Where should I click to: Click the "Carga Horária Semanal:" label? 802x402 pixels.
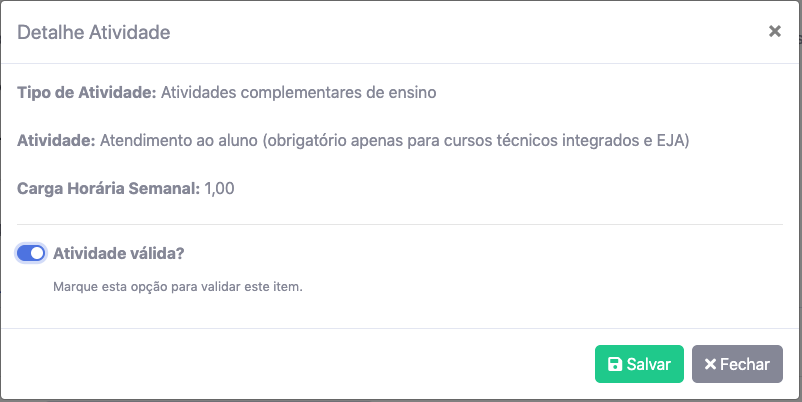108,187
